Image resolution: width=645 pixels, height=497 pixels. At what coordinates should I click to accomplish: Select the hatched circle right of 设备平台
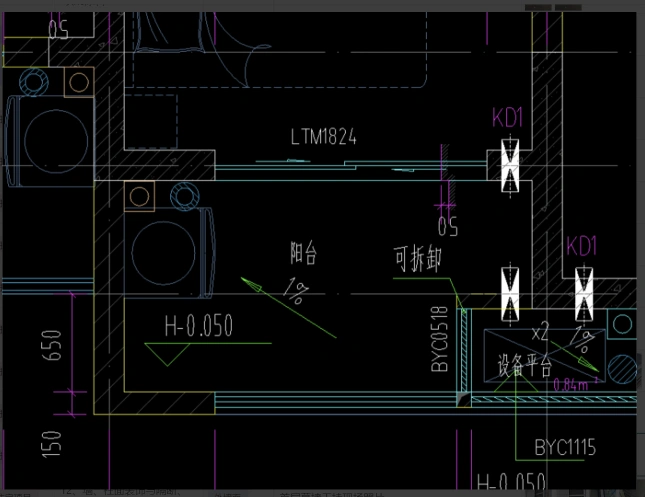621,369
